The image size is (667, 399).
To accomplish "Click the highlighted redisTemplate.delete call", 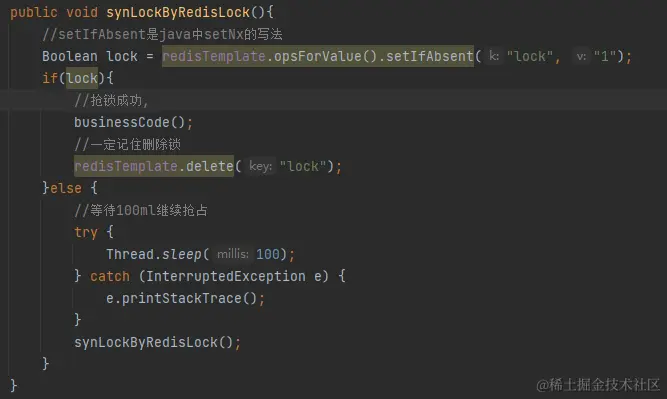I will tap(154, 166).
